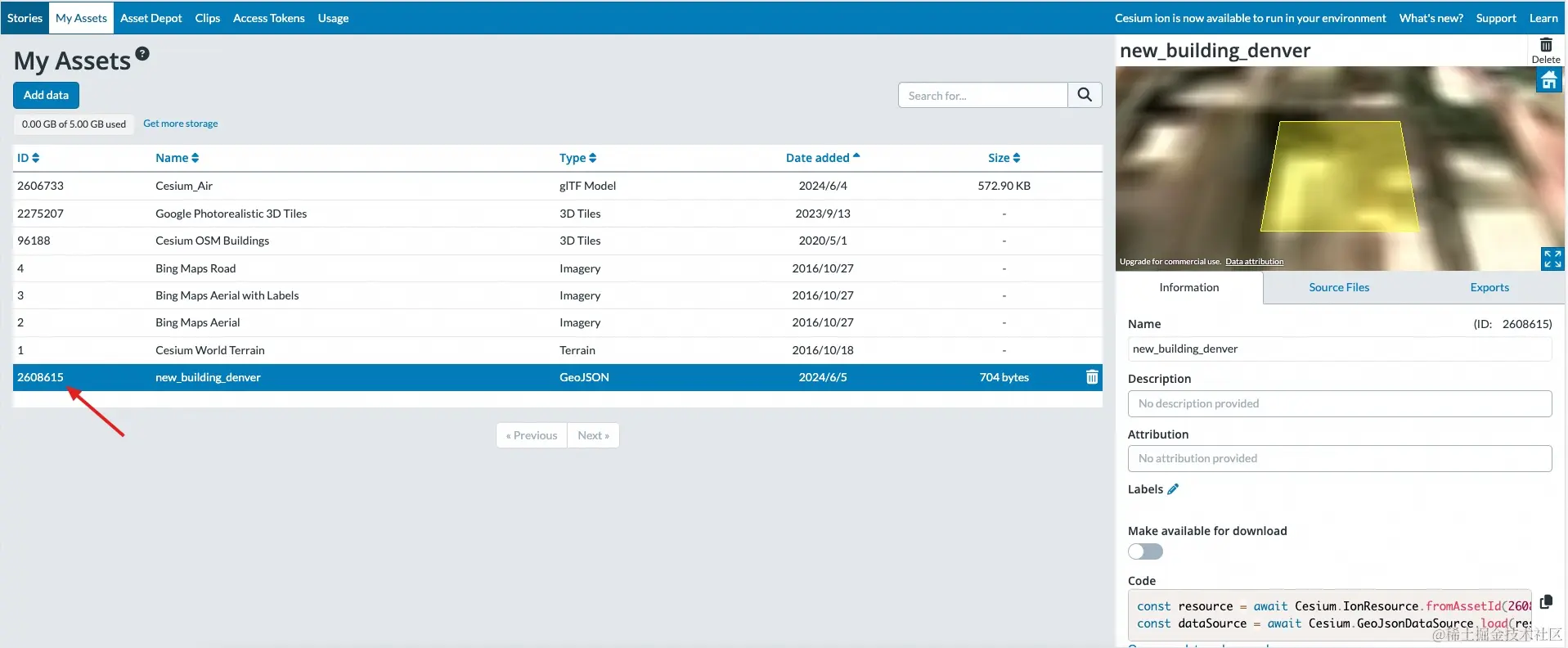Sort the table by Type column
The width and height of the screenshot is (1568, 648).
(x=578, y=158)
